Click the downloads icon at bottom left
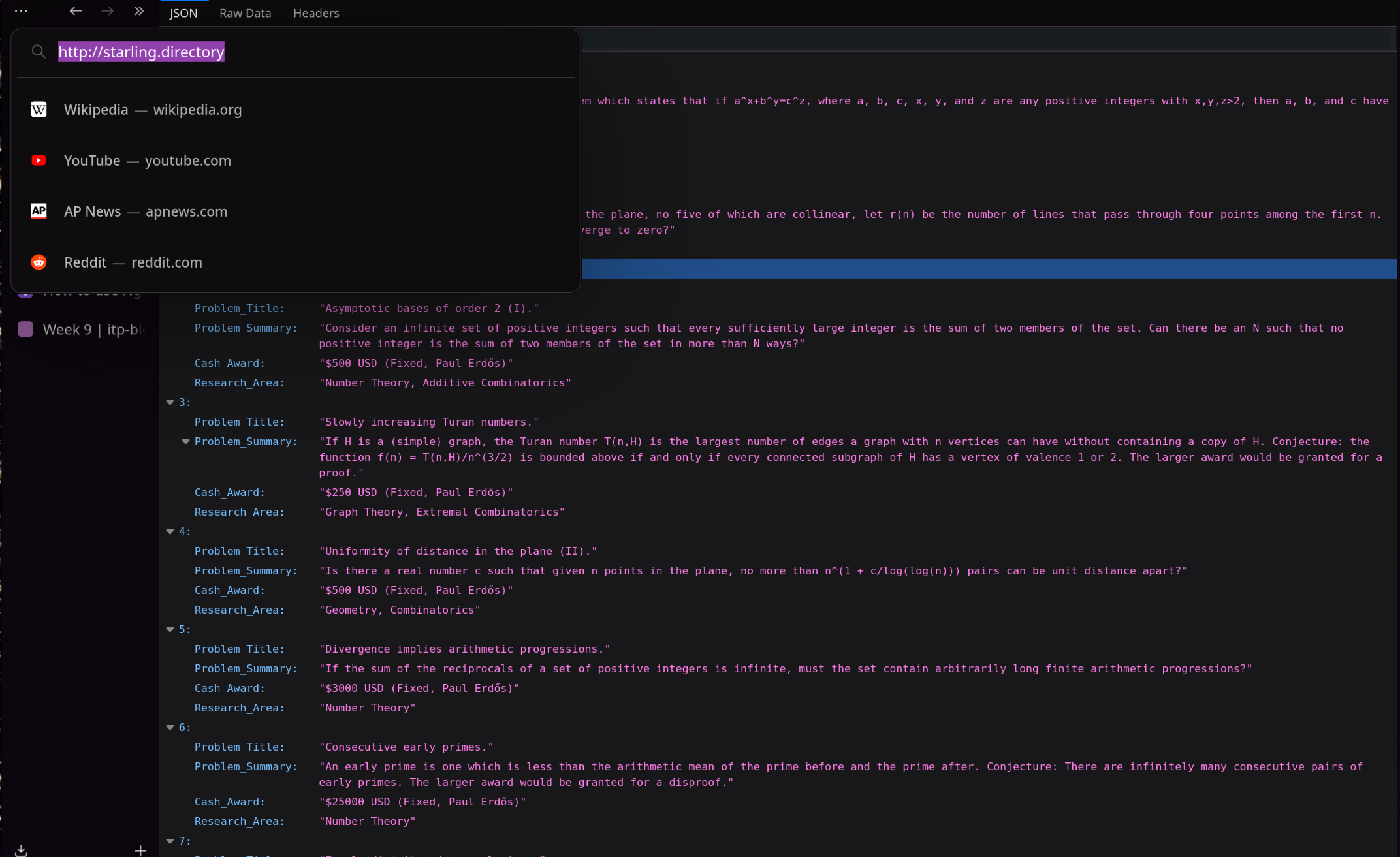 click(21, 850)
